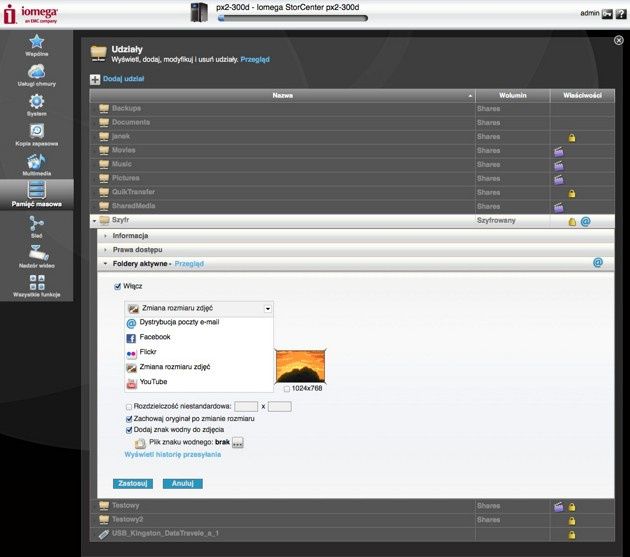Click @ icon in Foldery aktywne header
The width and height of the screenshot is (630, 557).
(597, 262)
